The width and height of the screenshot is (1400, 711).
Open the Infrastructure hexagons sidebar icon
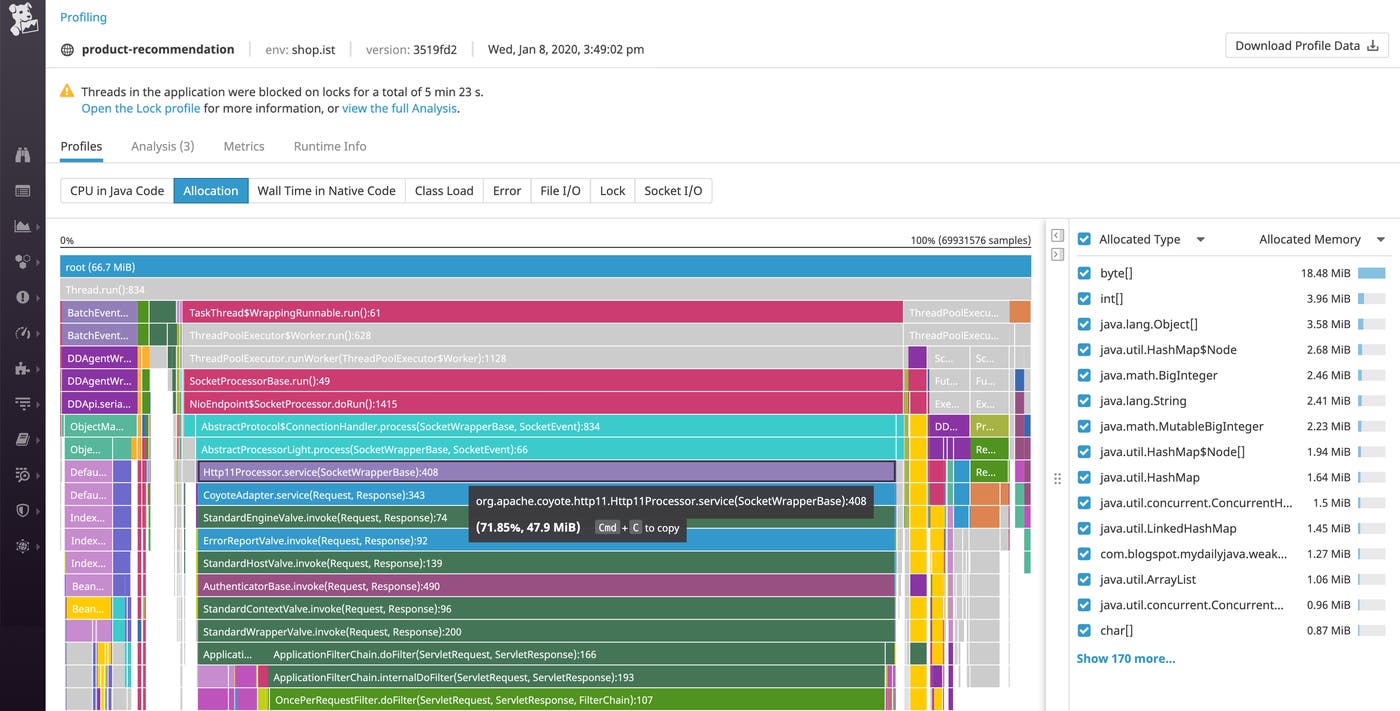coord(22,261)
